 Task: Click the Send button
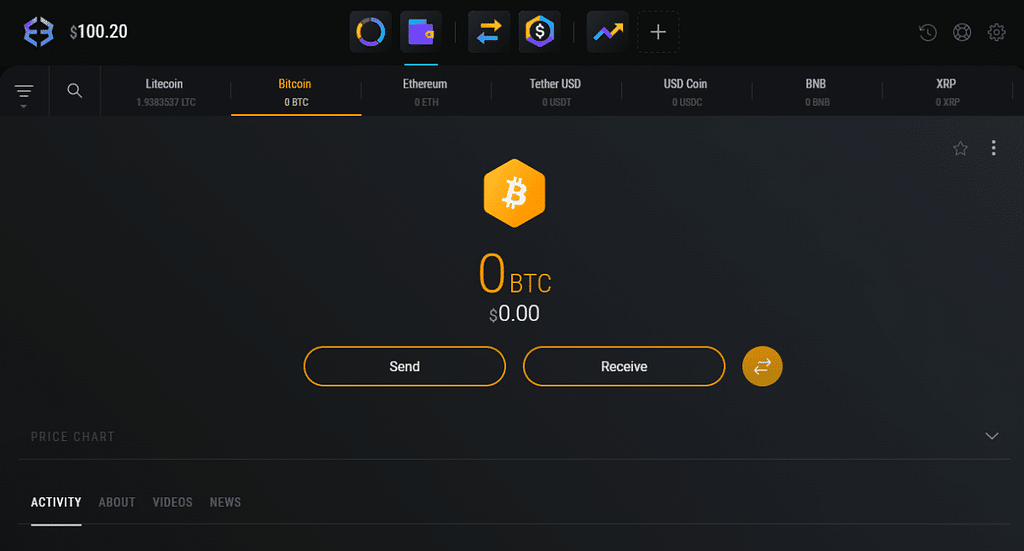(404, 366)
